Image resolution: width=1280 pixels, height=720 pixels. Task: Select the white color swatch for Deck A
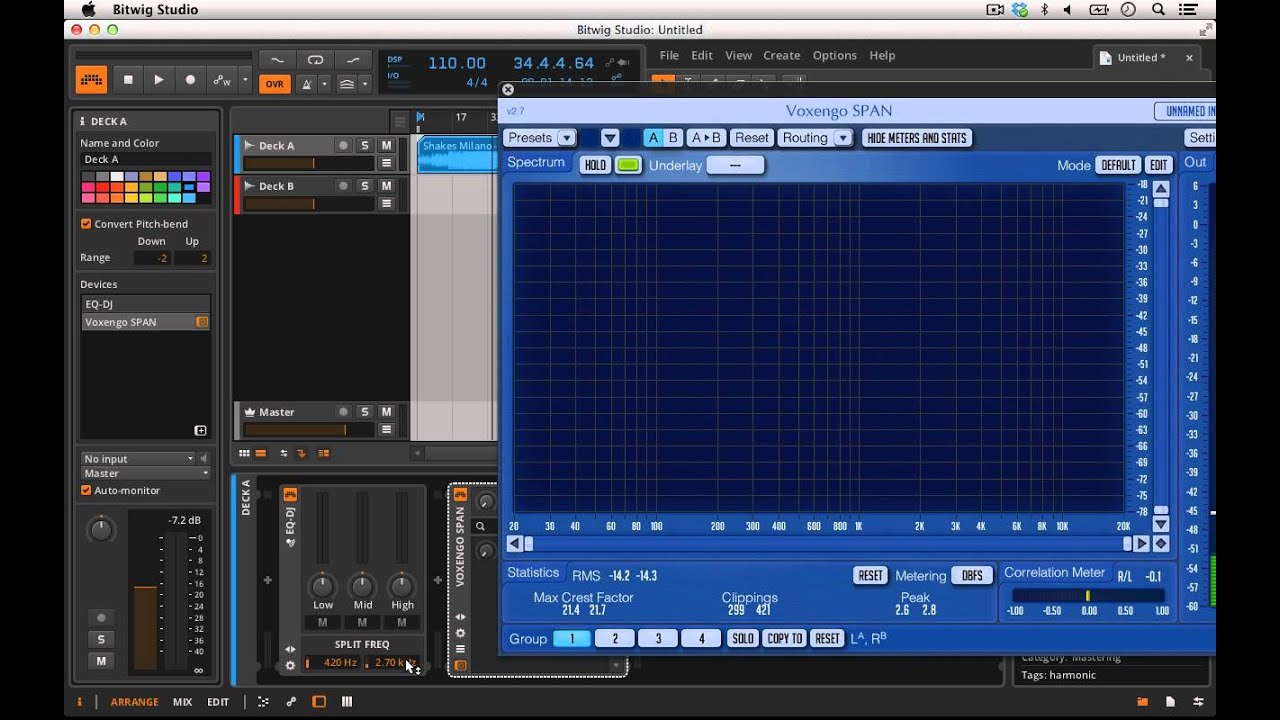[116, 177]
